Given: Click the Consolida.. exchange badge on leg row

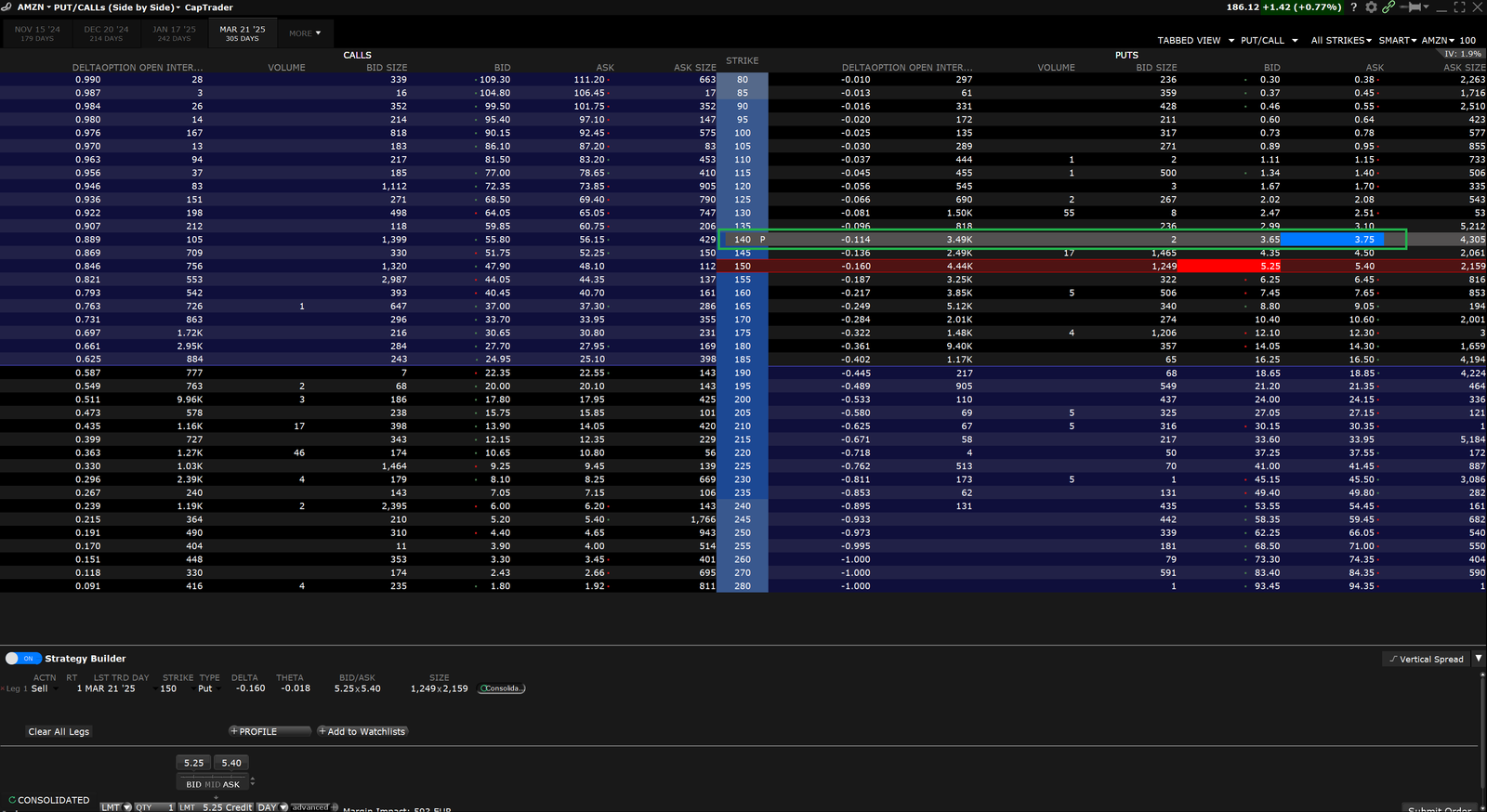Looking at the screenshot, I should coord(502,689).
